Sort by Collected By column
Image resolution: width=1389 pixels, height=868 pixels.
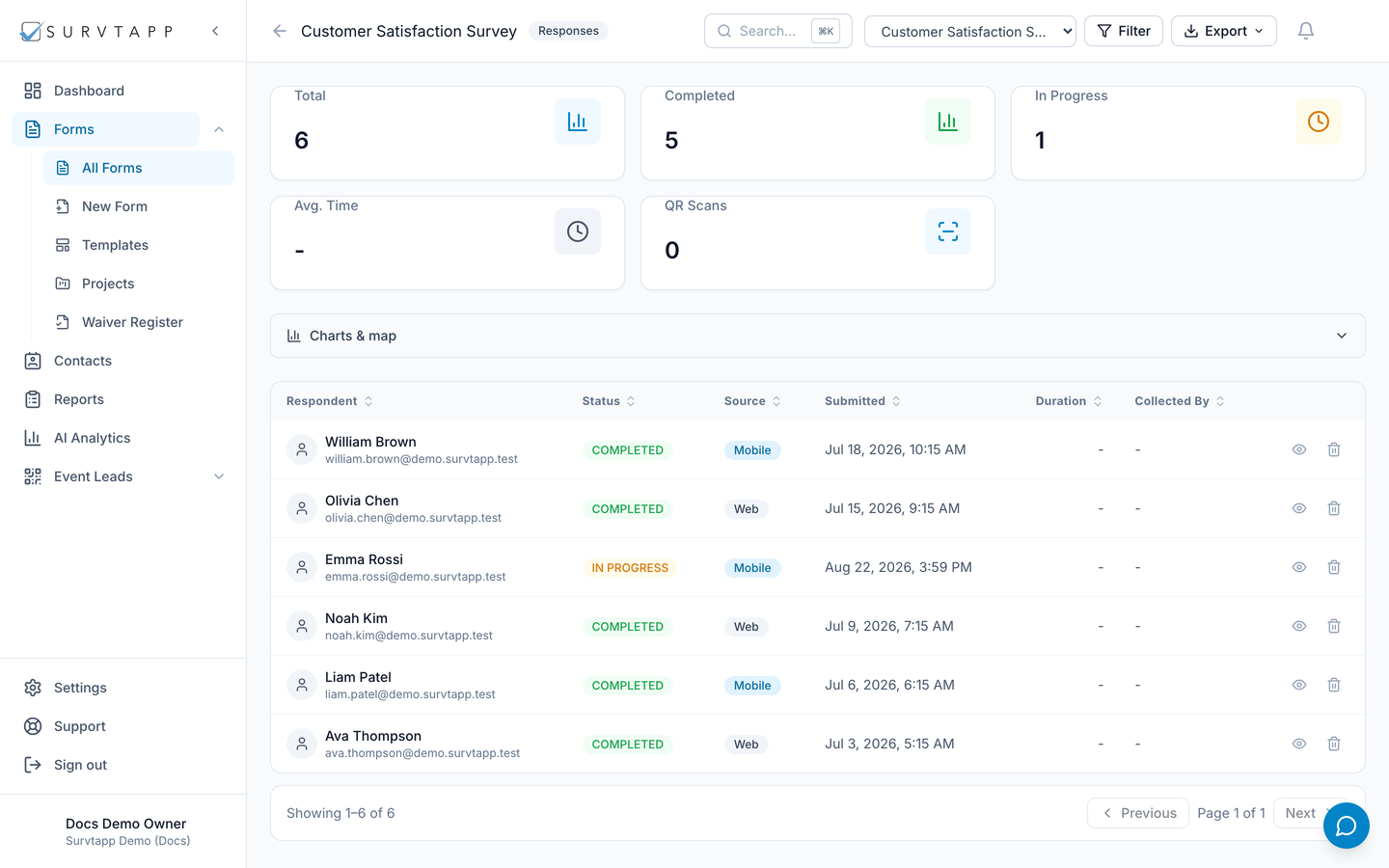coord(1180,401)
